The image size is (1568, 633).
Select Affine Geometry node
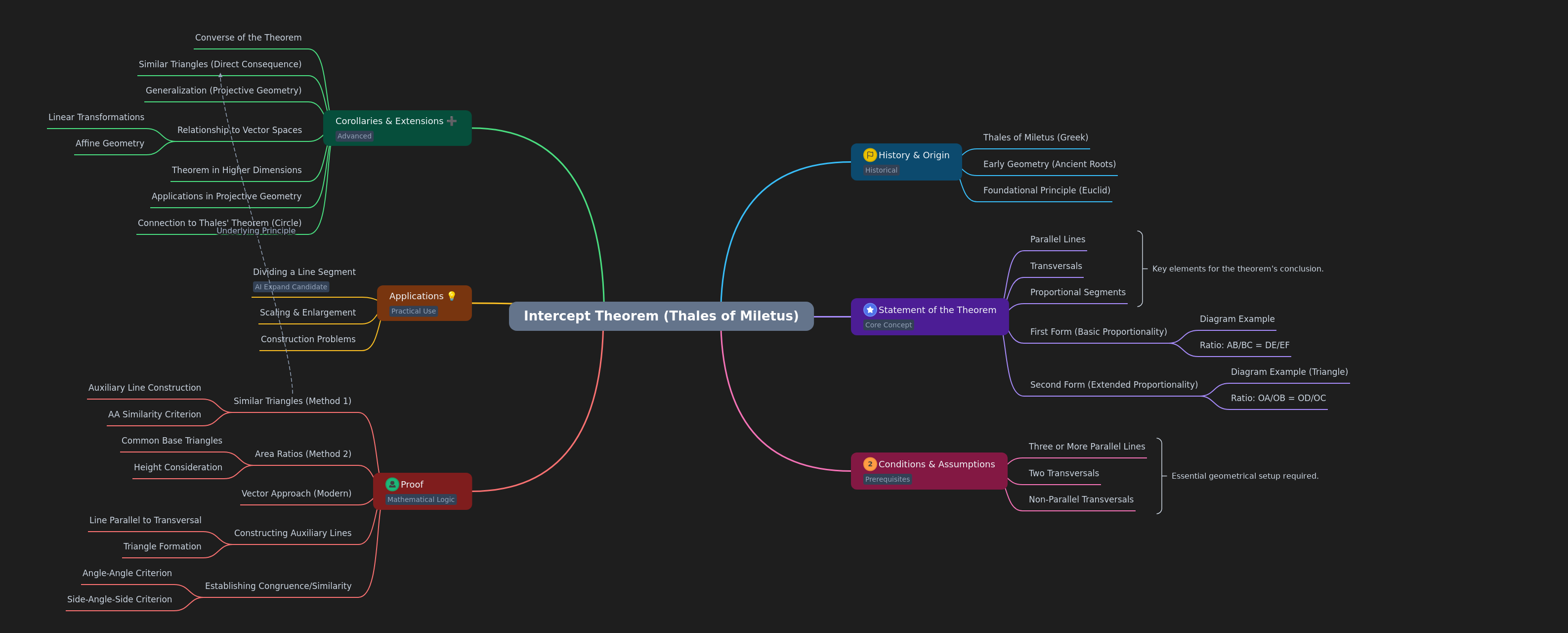click(110, 144)
